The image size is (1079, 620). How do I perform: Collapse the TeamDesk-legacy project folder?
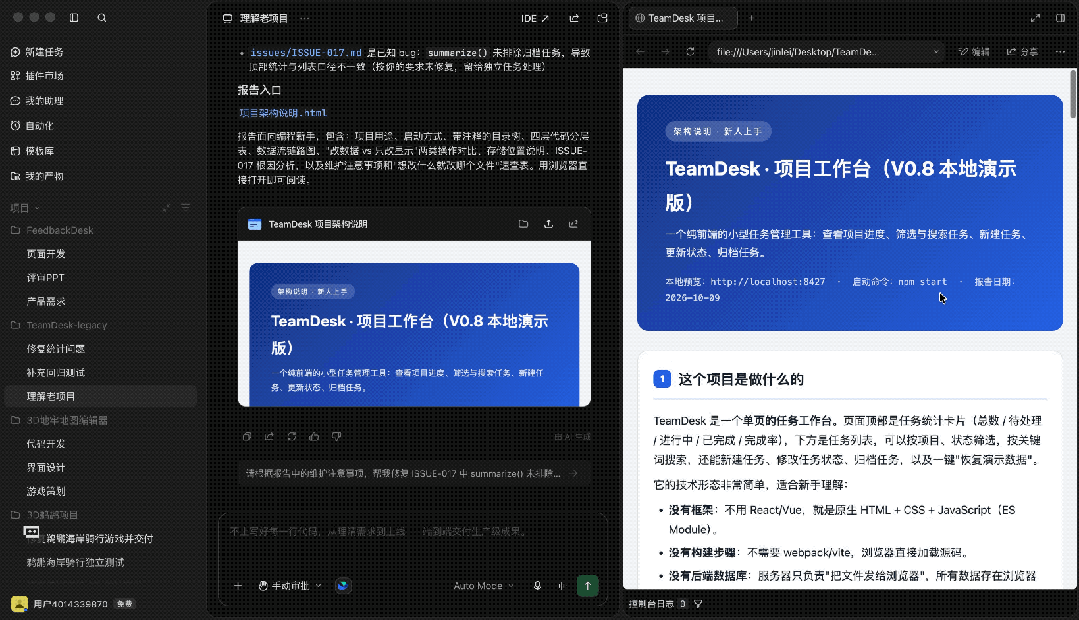click(59, 325)
